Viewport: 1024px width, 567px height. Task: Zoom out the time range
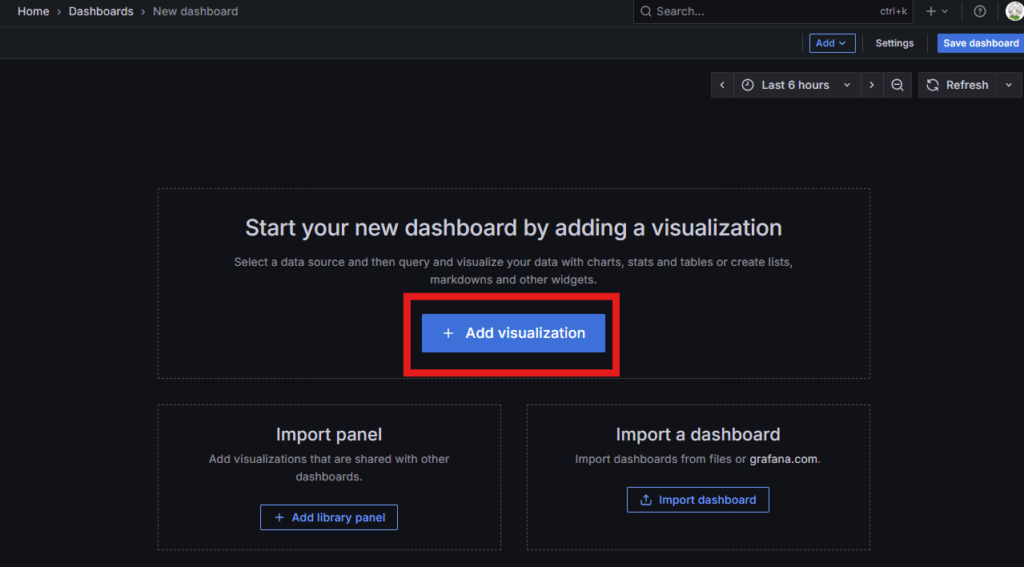tap(897, 85)
